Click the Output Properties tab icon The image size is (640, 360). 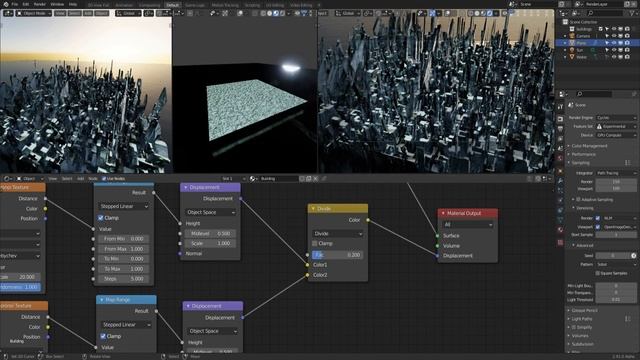[x=560, y=129]
